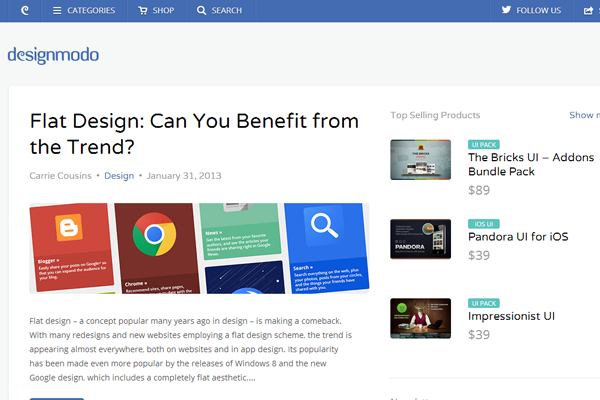This screenshot has width=600, height=400.
Task: Click the designmodo wordmark logo
Action: [53, 55]
